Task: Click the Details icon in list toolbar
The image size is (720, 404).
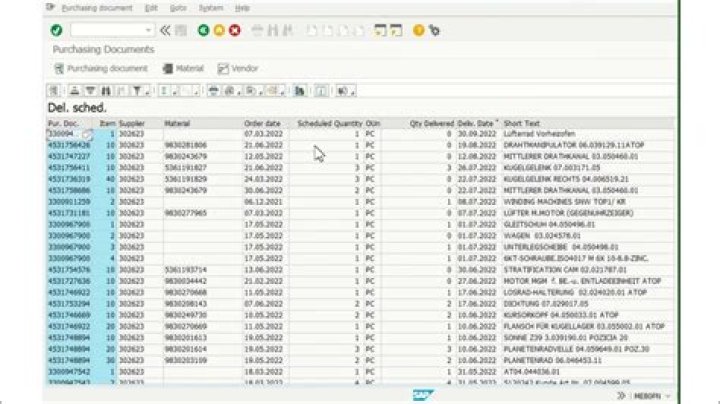Action: 54,91
